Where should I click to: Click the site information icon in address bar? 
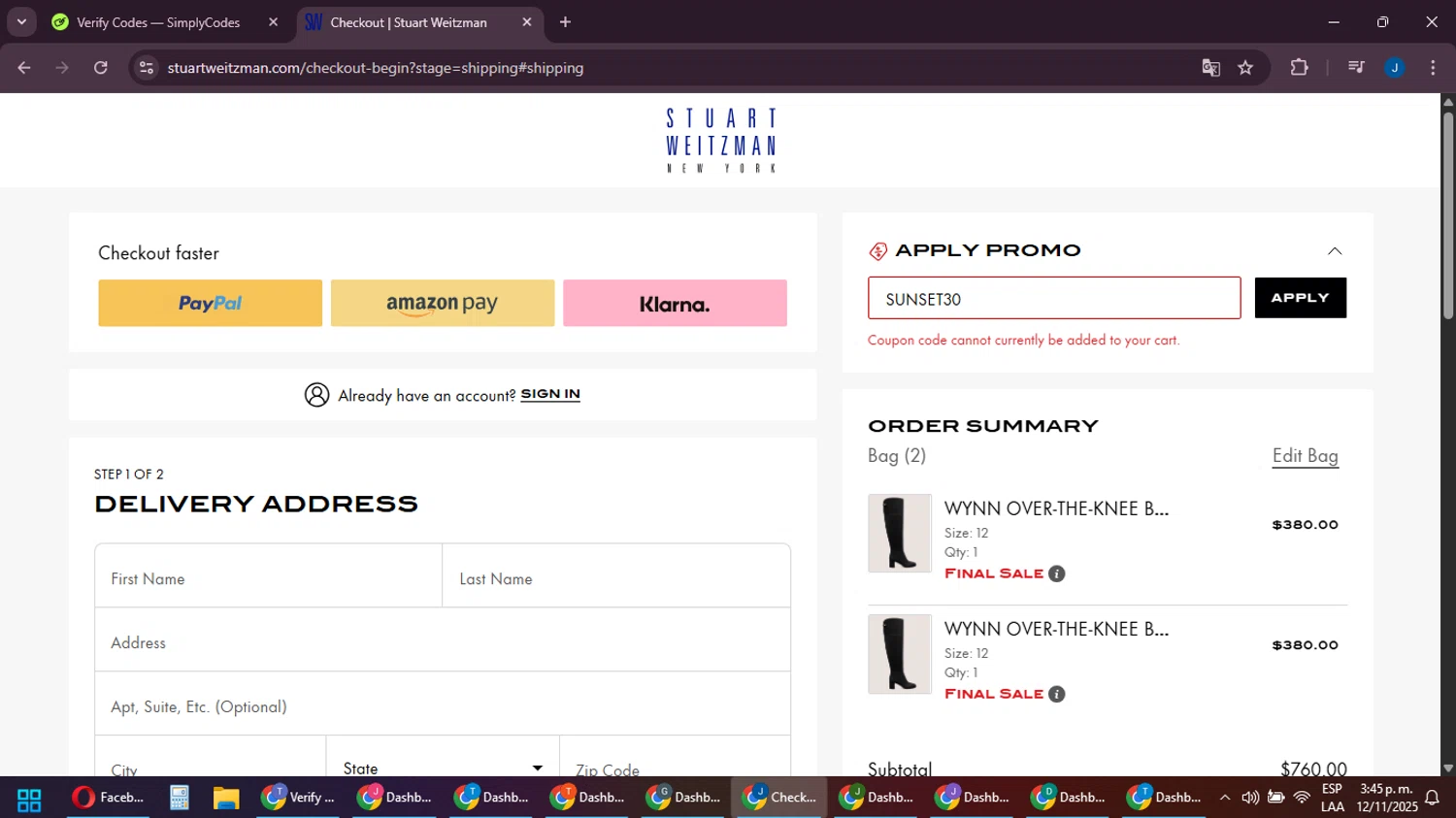[x=147, y=68]
